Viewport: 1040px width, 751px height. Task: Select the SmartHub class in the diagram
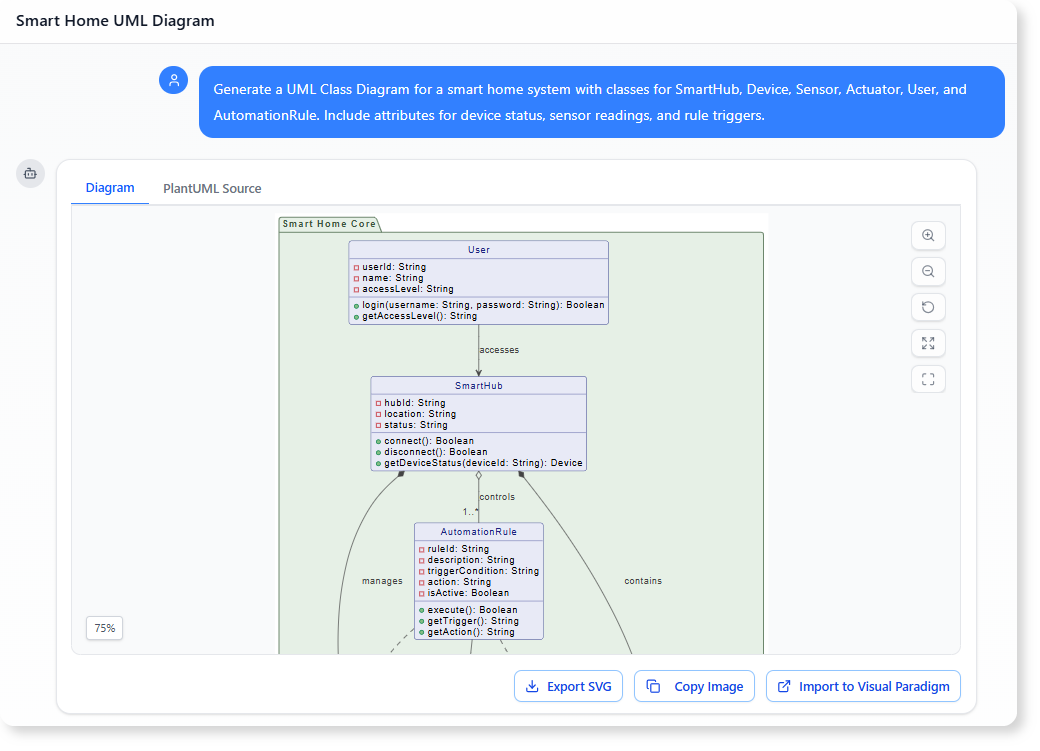pos(478,425)
